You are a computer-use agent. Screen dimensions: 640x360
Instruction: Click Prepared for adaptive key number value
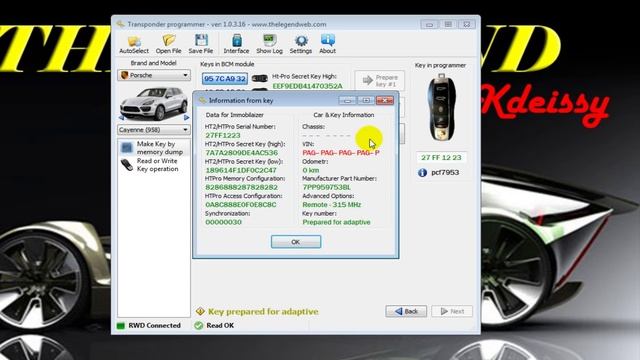[336, 222]
